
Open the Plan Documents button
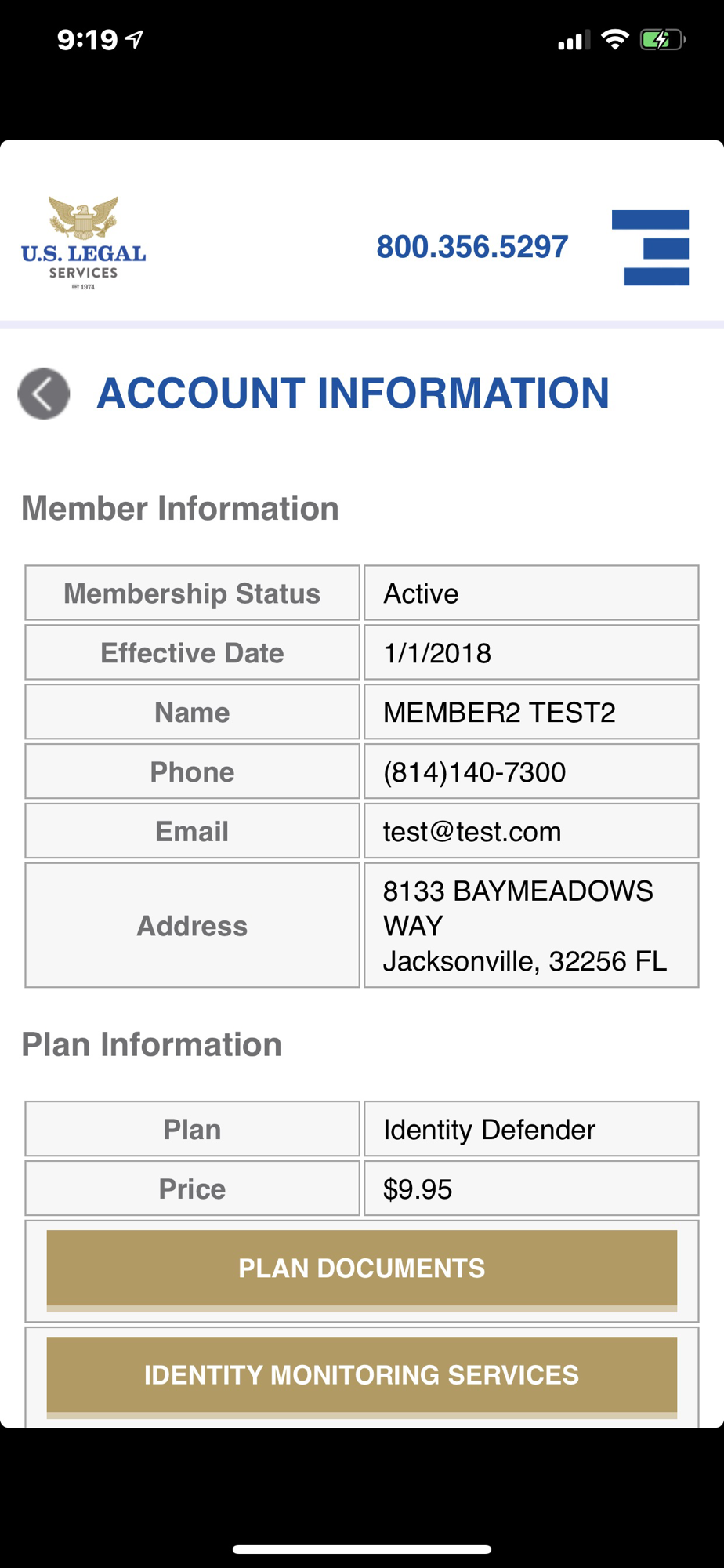(x=362, y=1270)
